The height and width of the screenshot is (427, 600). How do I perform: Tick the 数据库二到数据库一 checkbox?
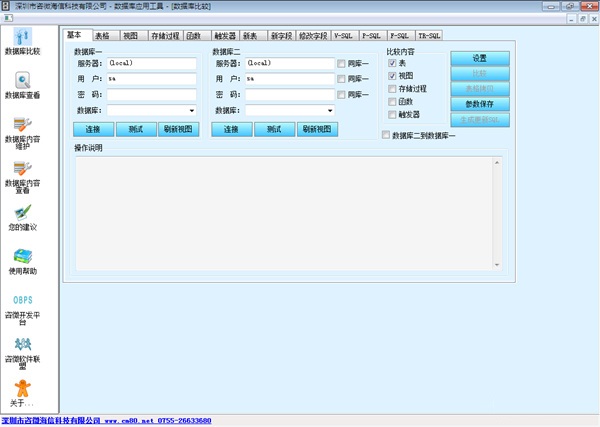[386, 135]
